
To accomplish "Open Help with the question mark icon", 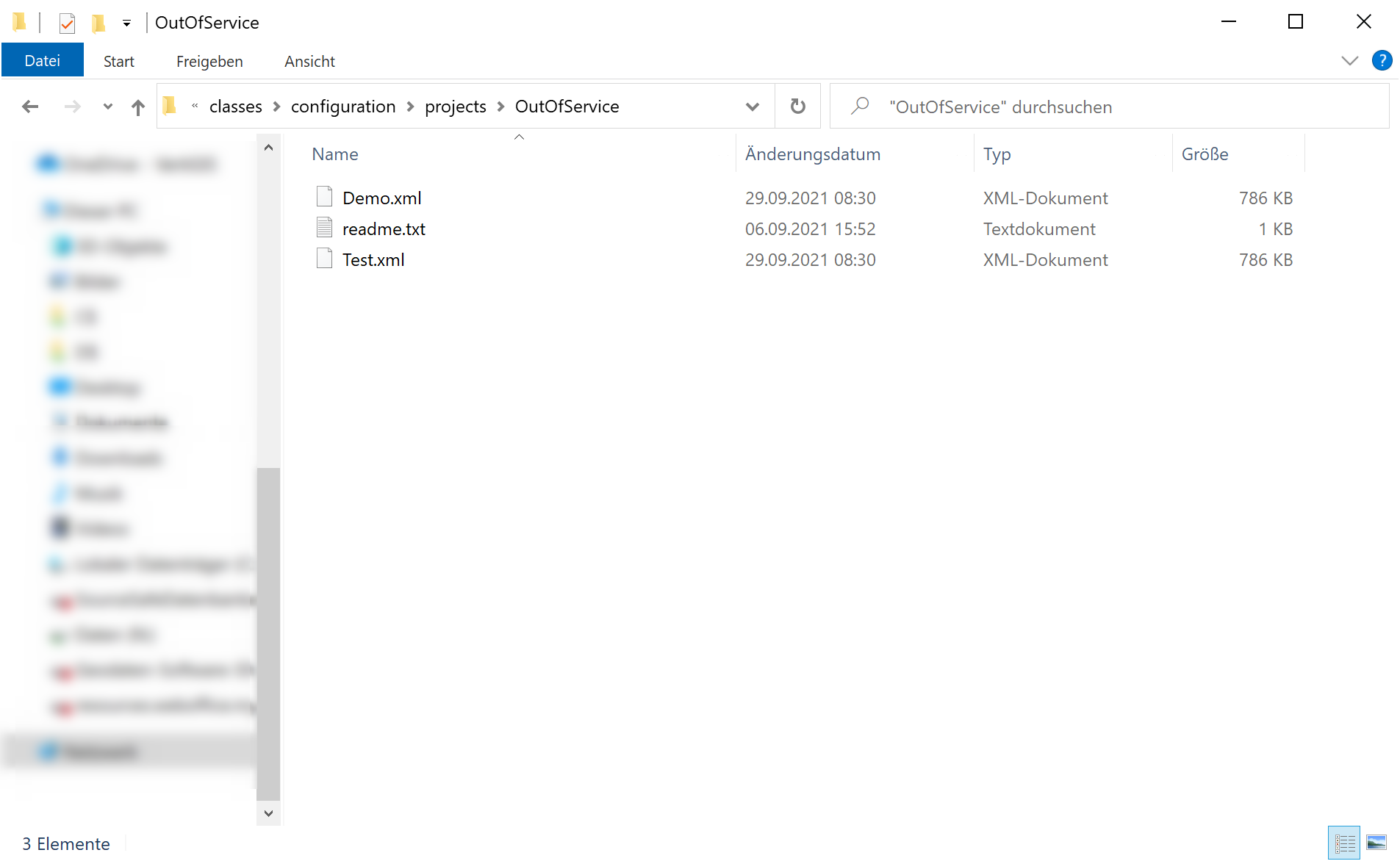I will click(1382, 60).
